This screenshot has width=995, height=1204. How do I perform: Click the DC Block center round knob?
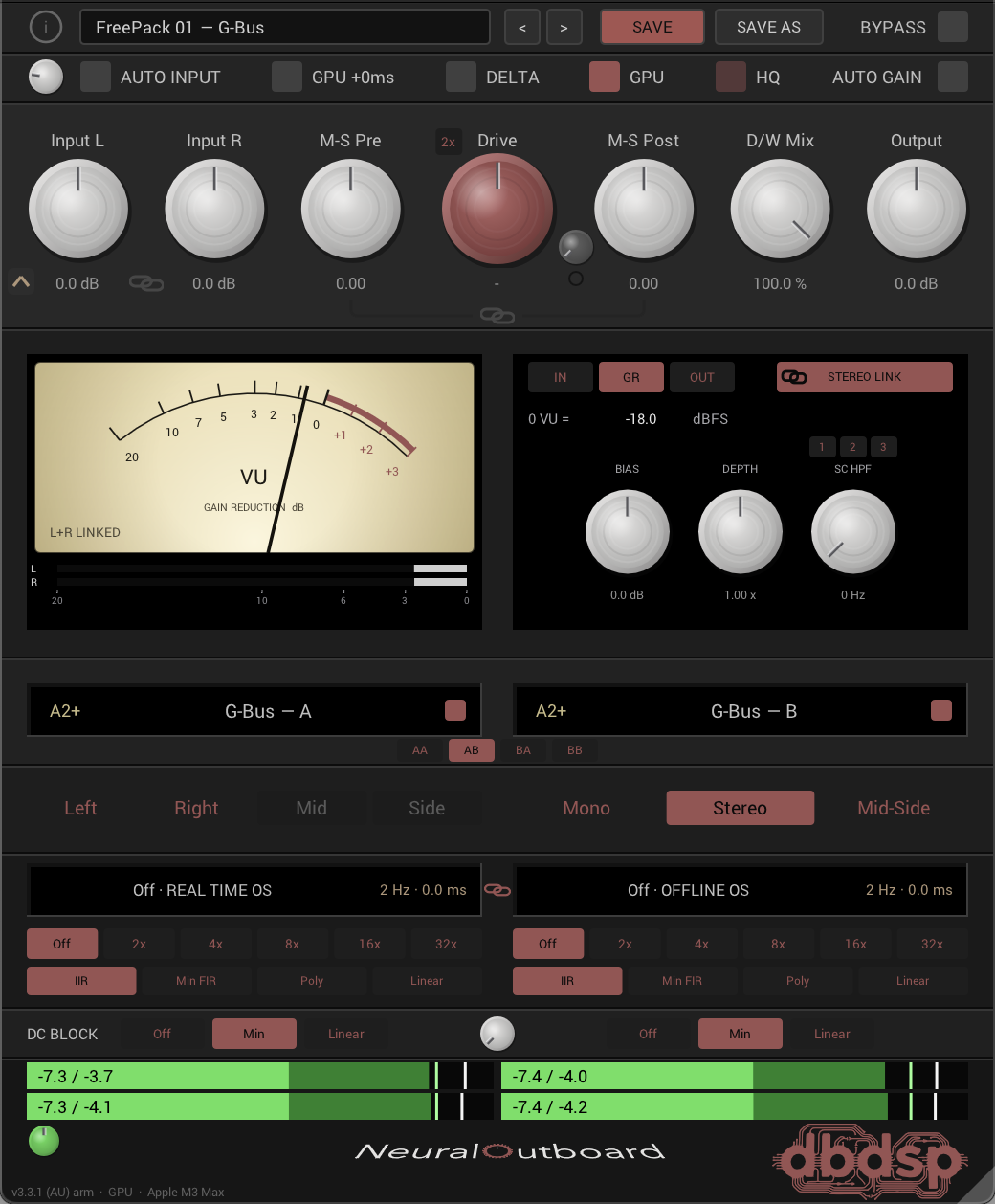(x=497, y=1034)
